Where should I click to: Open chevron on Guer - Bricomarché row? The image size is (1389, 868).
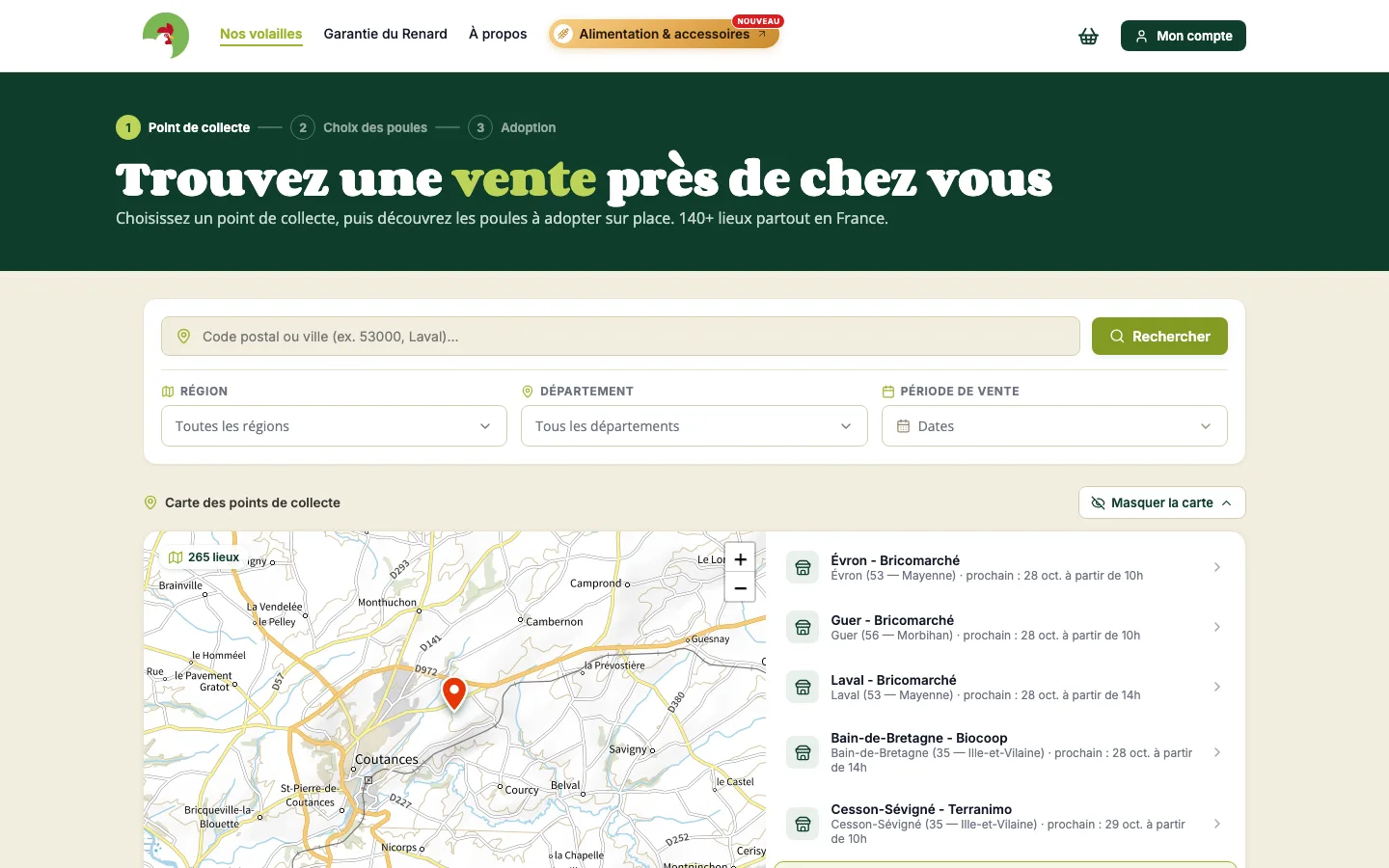[1217, 627]
